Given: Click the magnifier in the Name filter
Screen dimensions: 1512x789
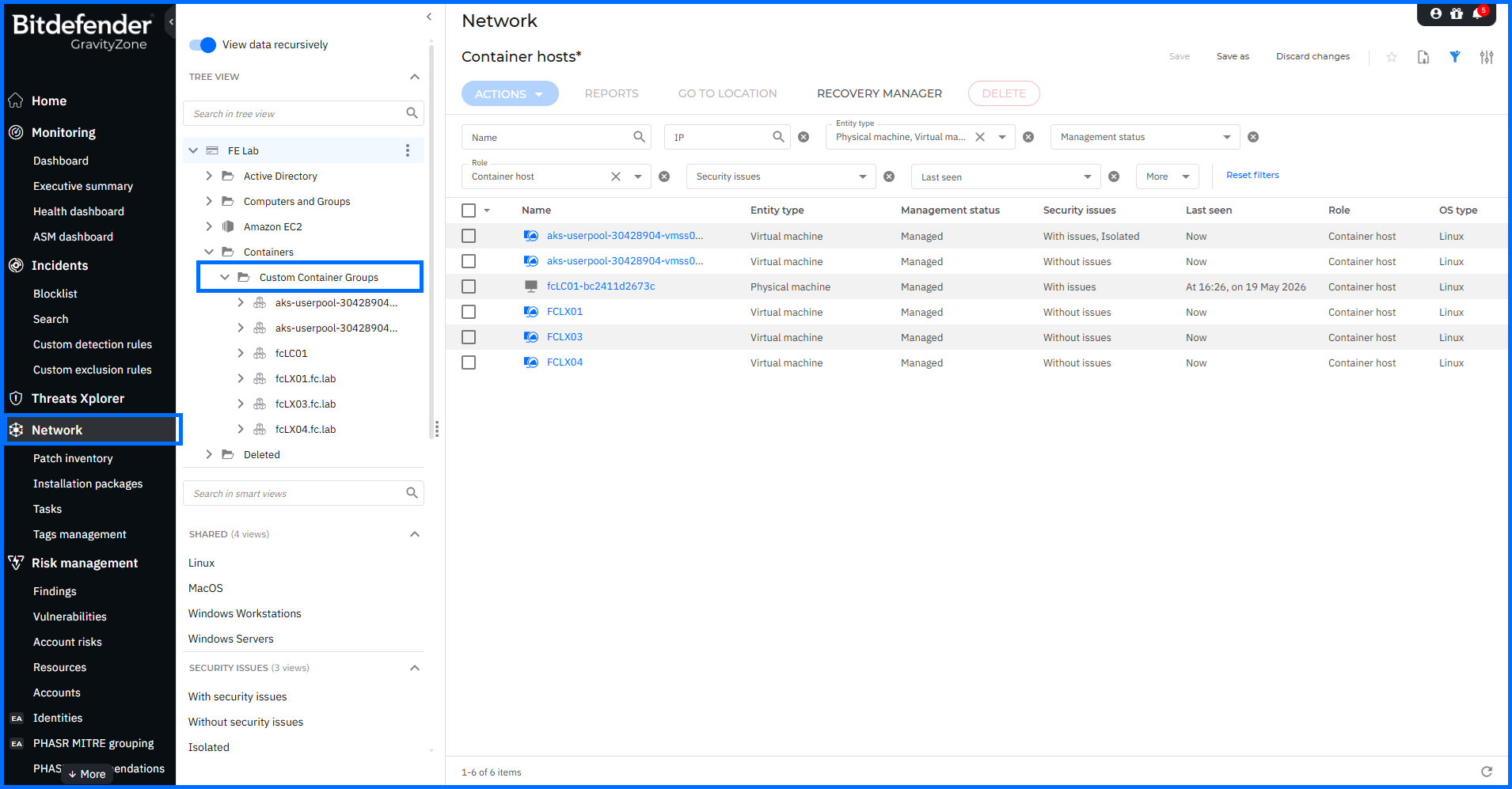Looking at the screenshot, I should [x=639, y=137].
